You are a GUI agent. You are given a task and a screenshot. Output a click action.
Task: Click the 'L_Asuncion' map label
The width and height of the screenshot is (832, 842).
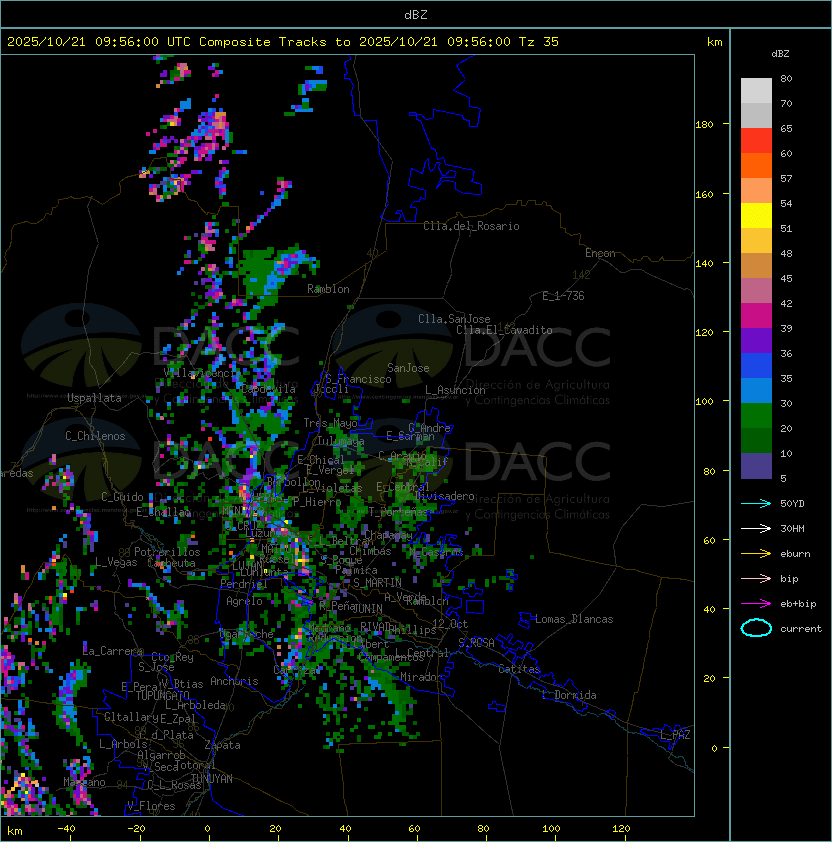[455, 390]
